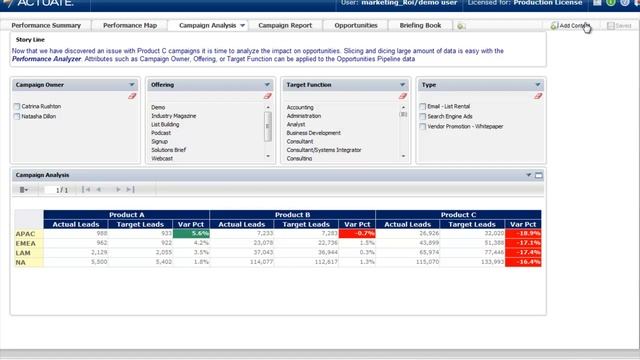Open the Campaign Report tab
The width and height of the screenshot is (640, 360).
(285, 25)
